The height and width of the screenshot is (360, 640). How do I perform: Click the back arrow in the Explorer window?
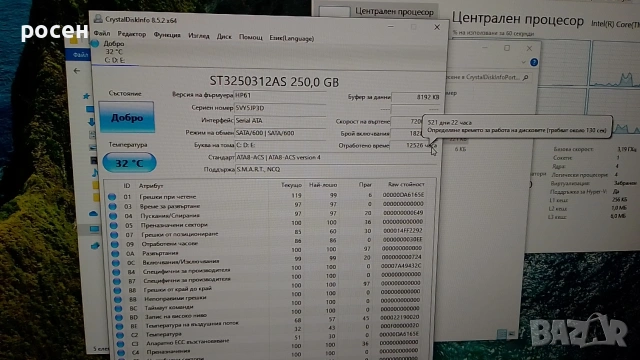77,71
